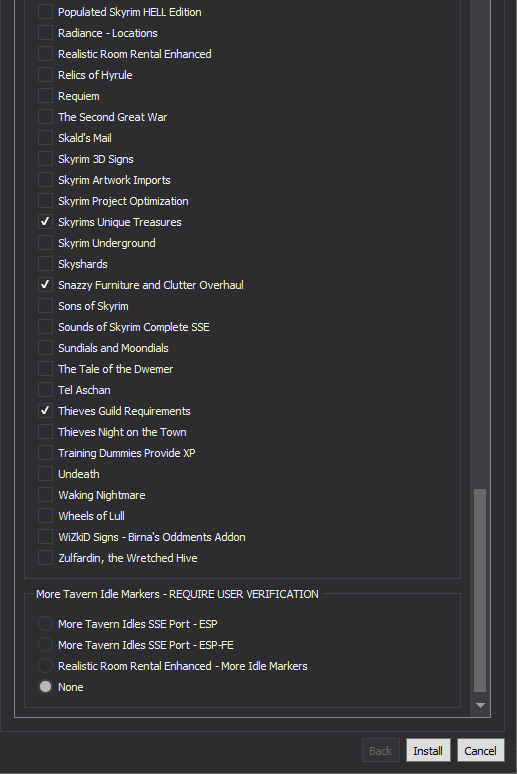This screenshot has height=774, width=517.
Task: Enable Skyrim 3D Signs patch
Action: (45, 159)
